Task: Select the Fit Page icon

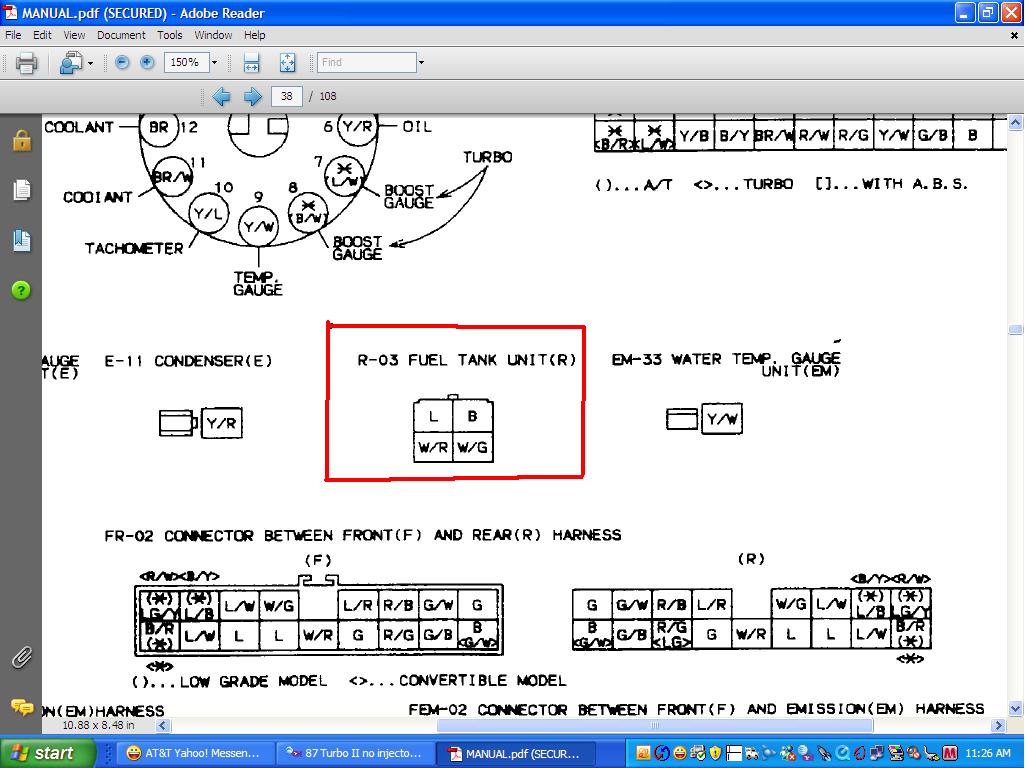Action: pyautogui.click(x=287, y=63)
